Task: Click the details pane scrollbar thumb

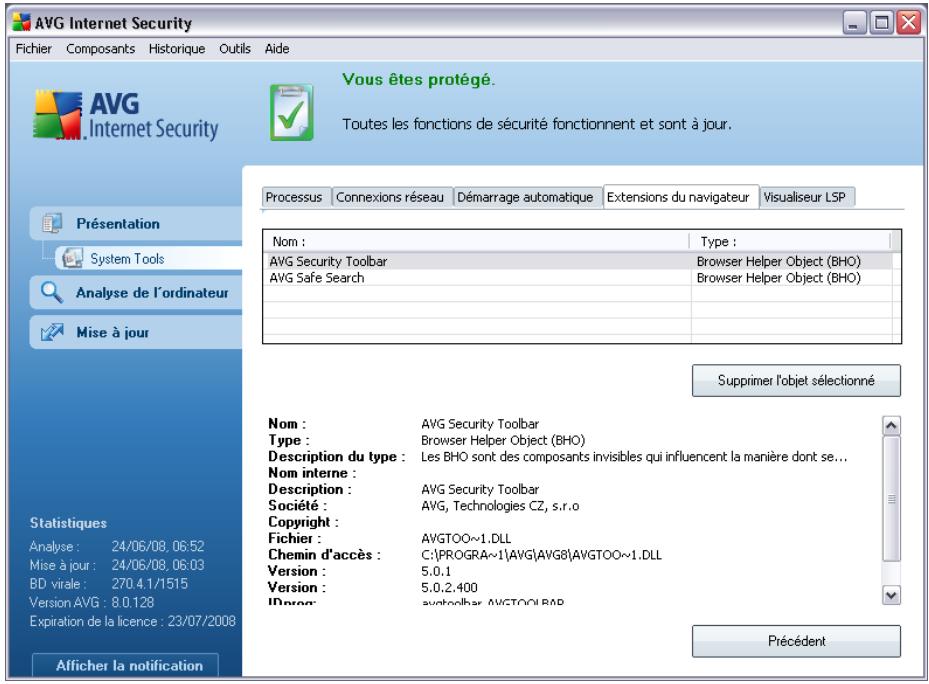Action: (891, 498)
